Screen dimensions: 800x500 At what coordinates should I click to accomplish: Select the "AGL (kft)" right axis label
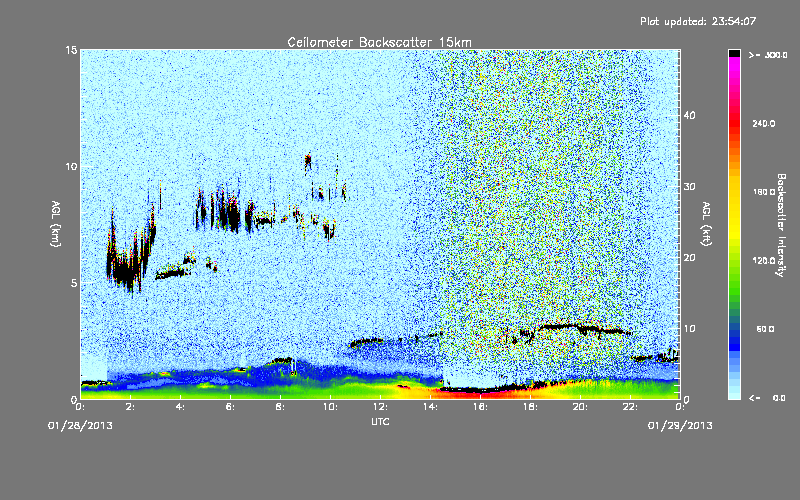click(x=706, y=223)
